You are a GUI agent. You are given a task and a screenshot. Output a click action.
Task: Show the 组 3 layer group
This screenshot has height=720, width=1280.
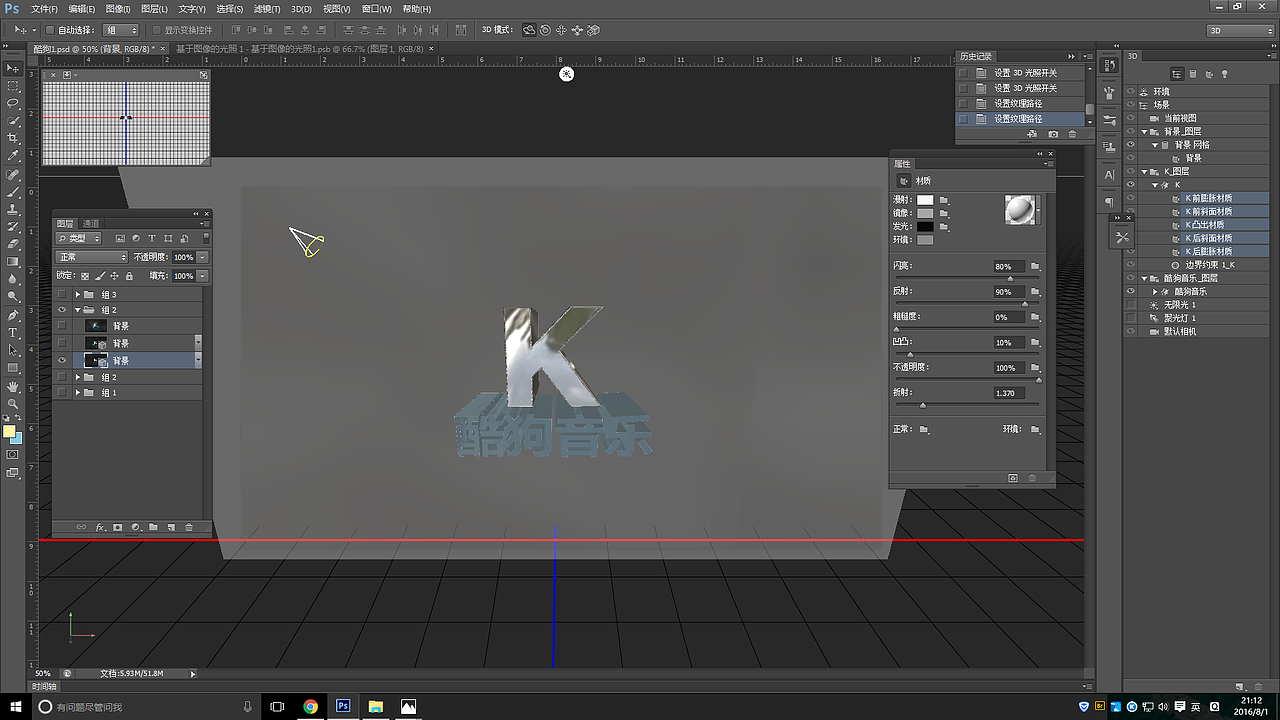[62, 295]
